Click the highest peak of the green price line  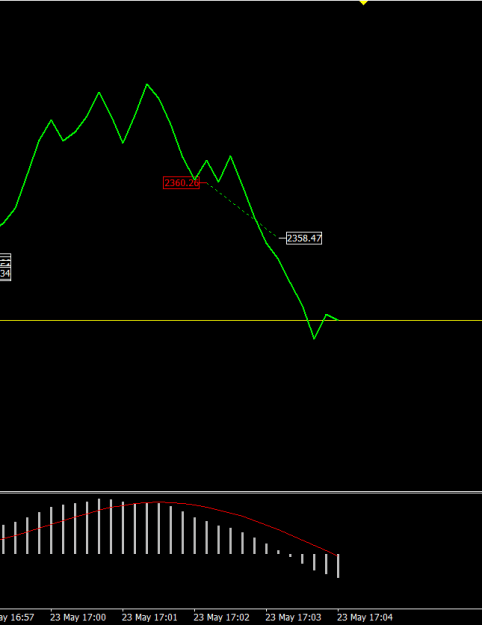point(147,84)
